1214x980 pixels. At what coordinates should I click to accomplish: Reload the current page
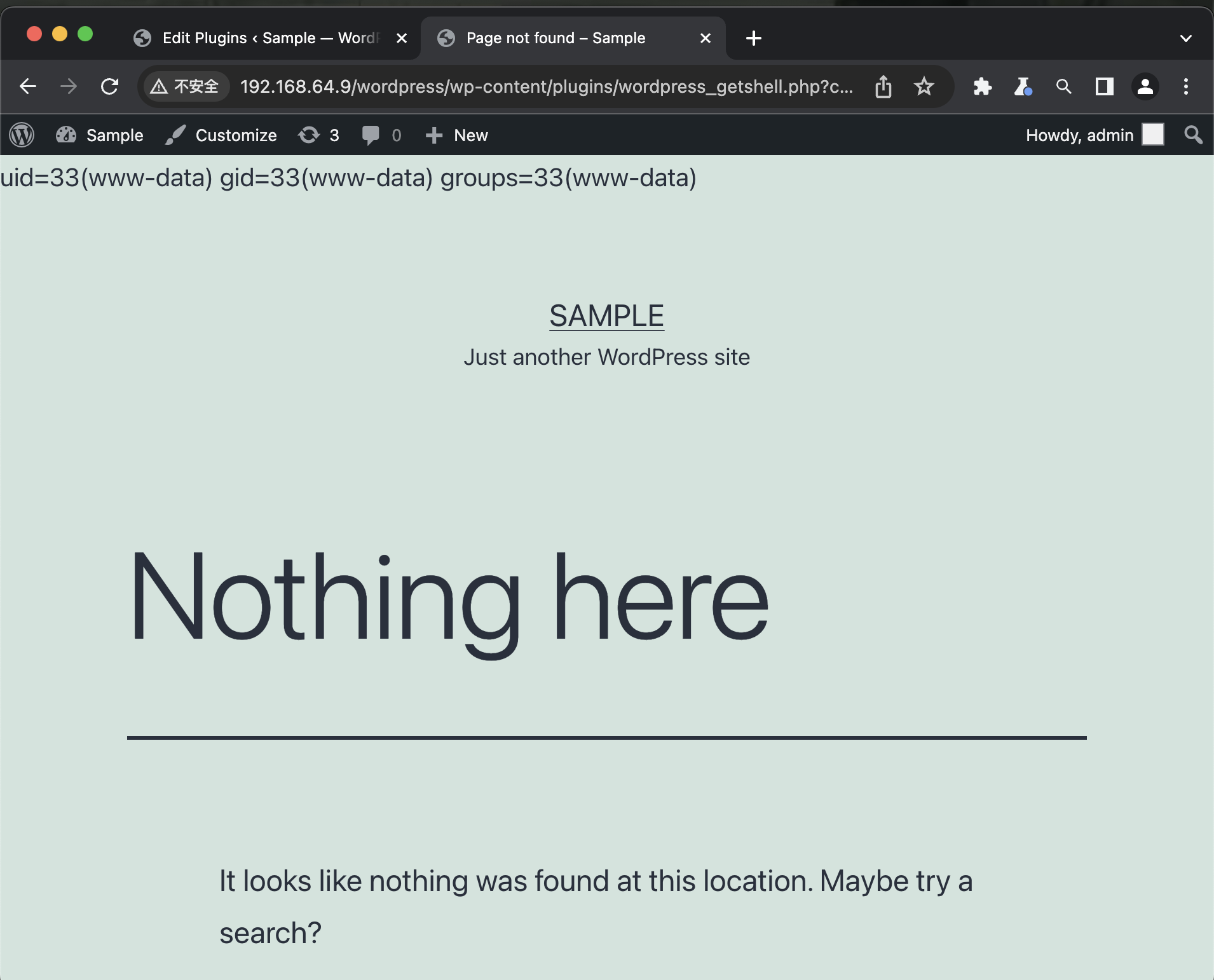pyautogui.click(x=110, y=86)
